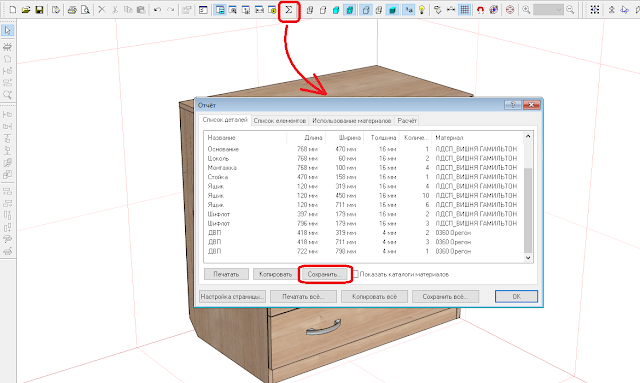Switch to the Расчёт tab
Image resolution: width=640 pixels, height=383 pixels.
coord(407,121)
